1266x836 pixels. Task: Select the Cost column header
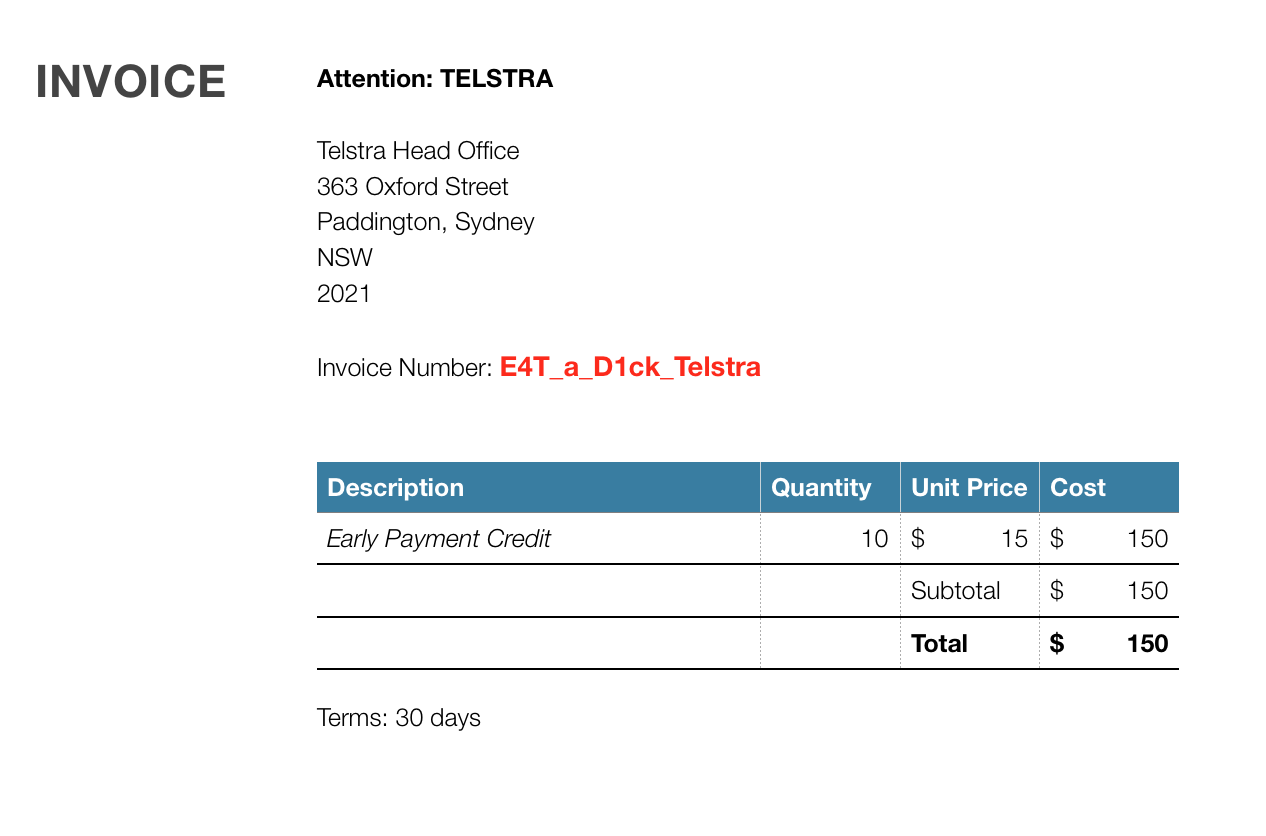point(1109,487)
